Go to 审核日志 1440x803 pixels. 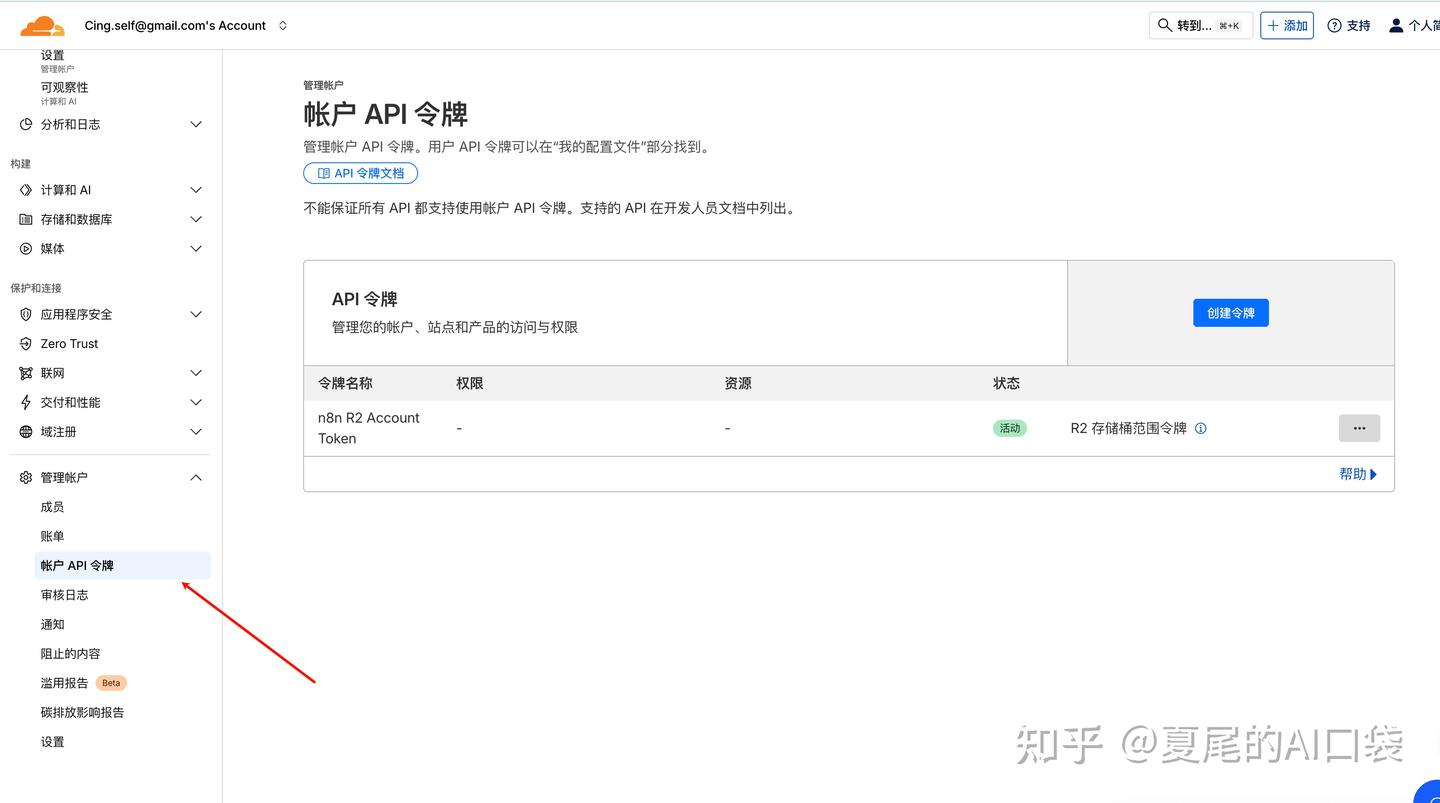coord(64,594)
